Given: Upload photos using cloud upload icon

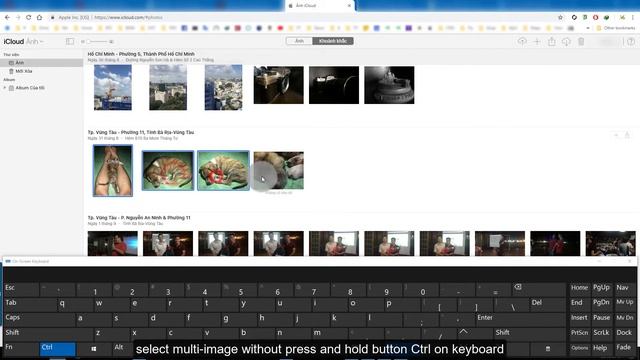Looking at the screenshot, I should click(522, 41).
